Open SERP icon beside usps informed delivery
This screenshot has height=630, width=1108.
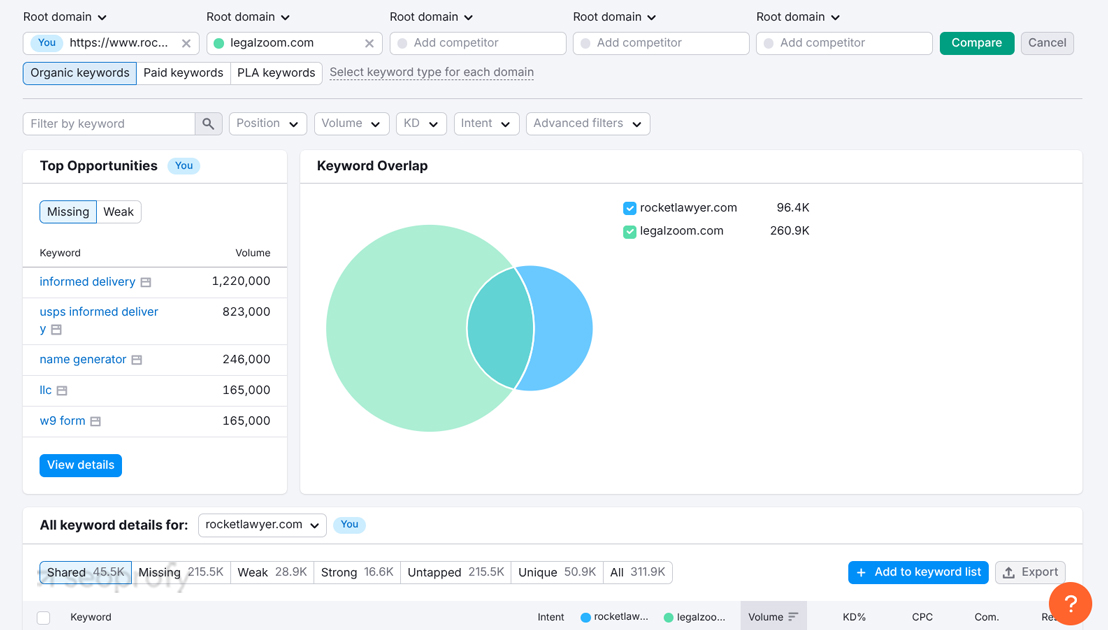(x=57, y=329)
